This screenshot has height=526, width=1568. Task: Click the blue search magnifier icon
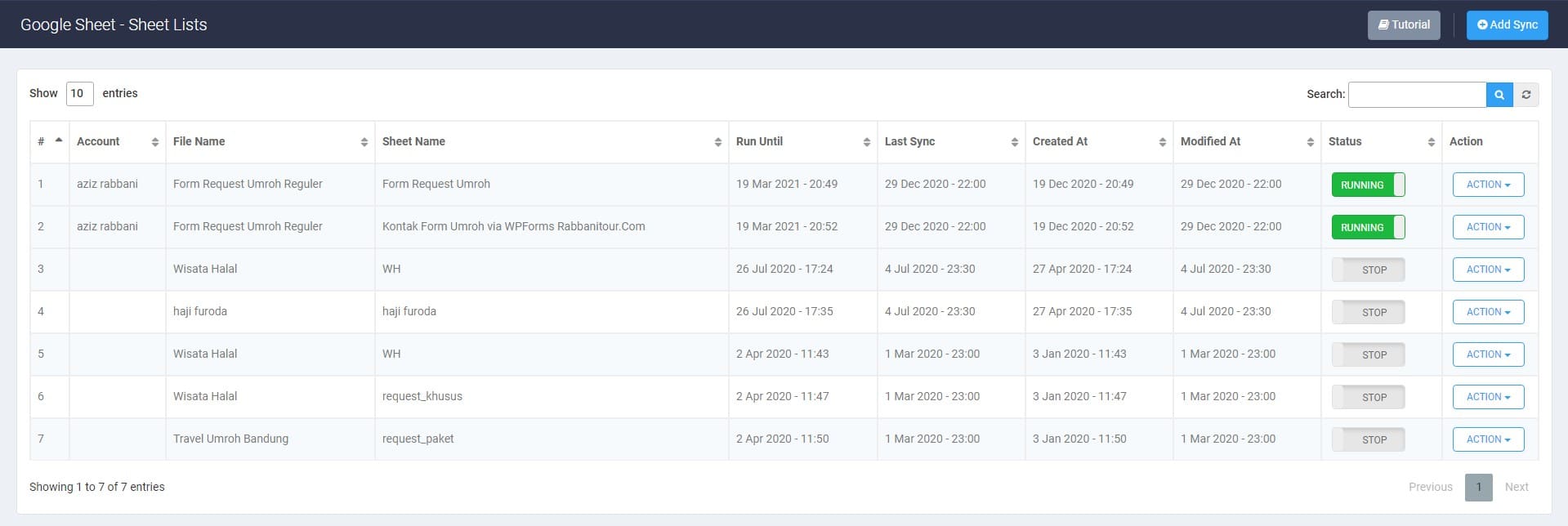[x=1499, y=95]
